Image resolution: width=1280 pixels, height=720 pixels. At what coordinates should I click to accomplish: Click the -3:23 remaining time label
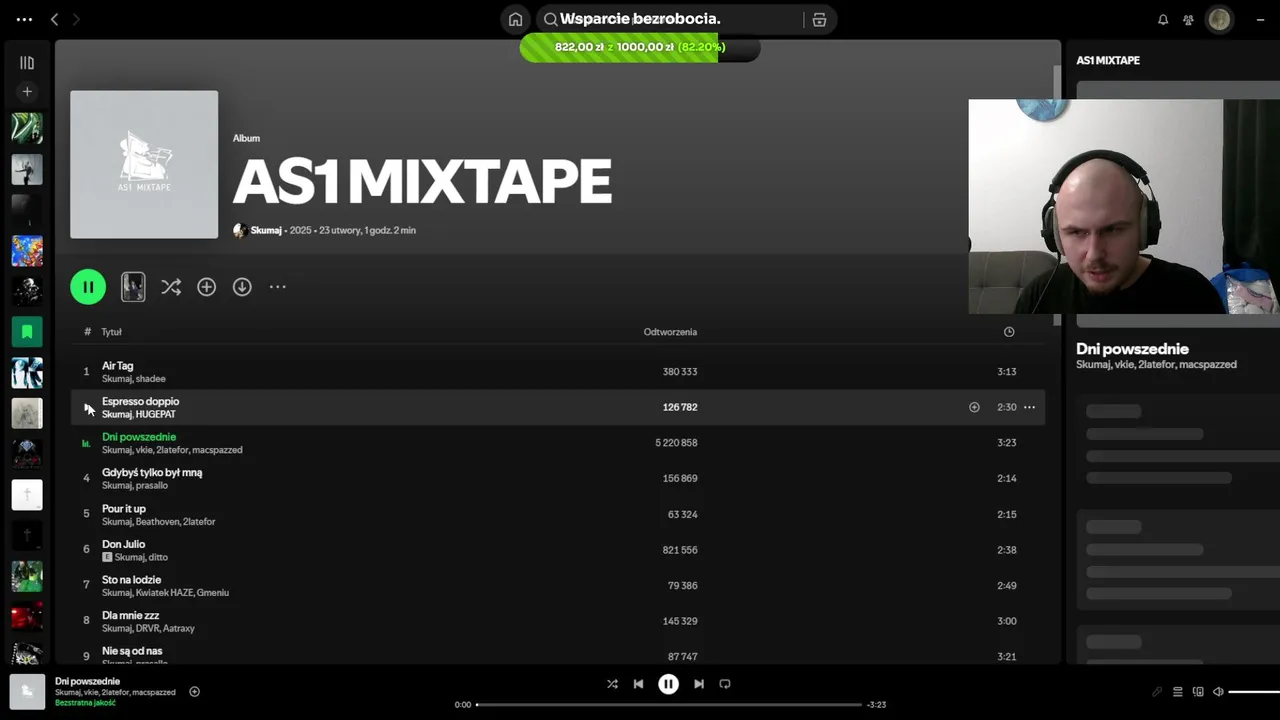click(x=876, y=704)
